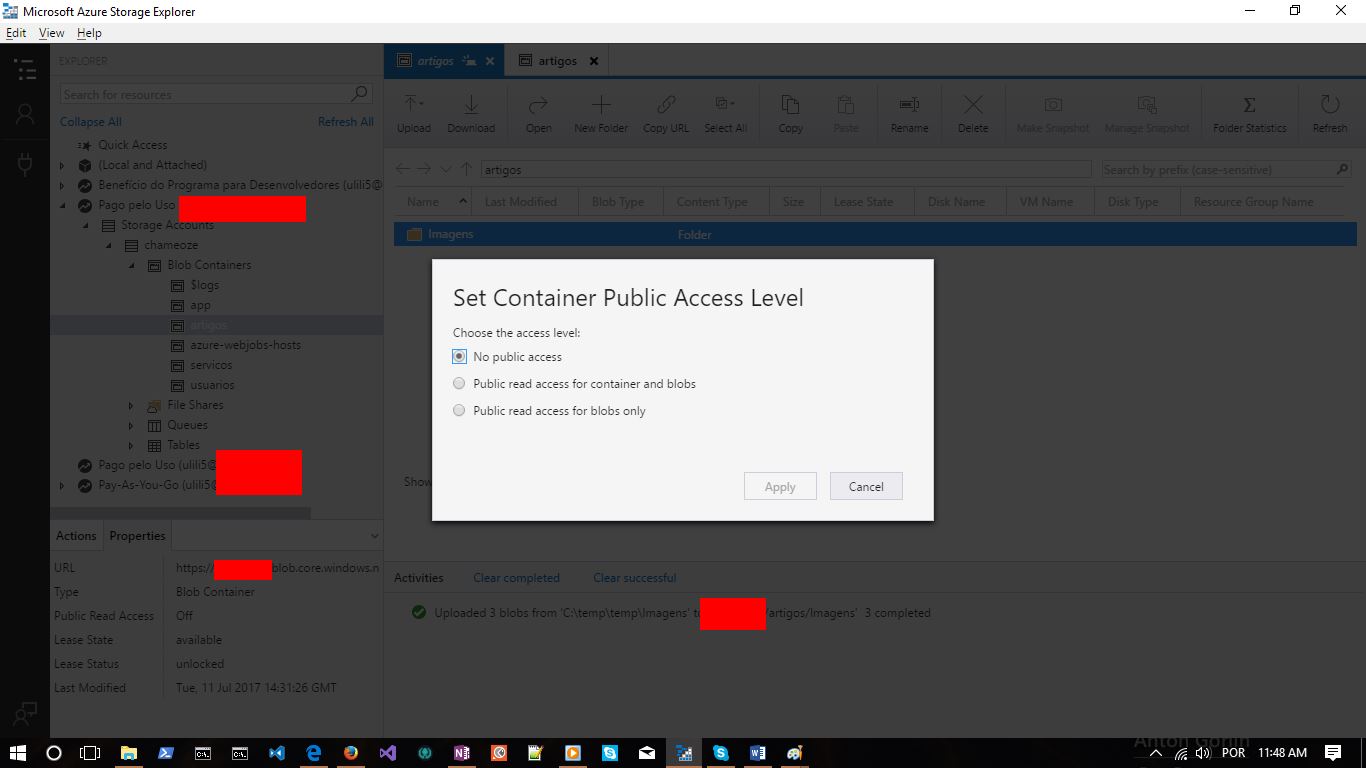
Task: Open the account management icon in sidebar
Action: click(x=25, y=114)
